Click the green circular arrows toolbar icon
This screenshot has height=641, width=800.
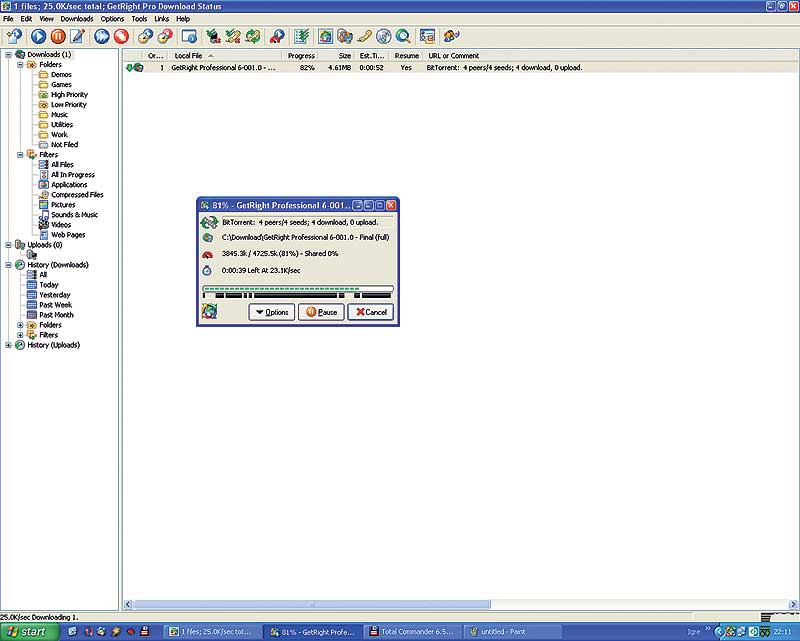pyautogui.click(x=253, y=36)
